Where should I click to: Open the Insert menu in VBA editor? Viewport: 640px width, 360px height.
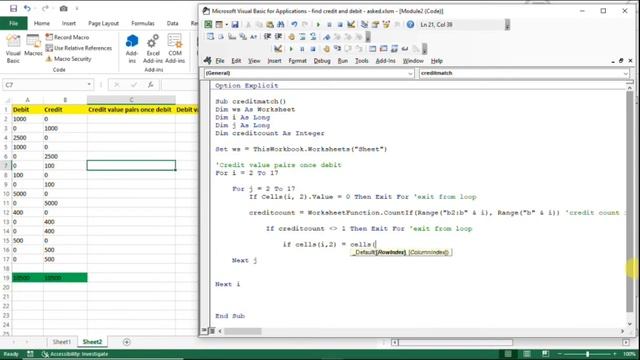pyautogui.click(x=274, y=61)
